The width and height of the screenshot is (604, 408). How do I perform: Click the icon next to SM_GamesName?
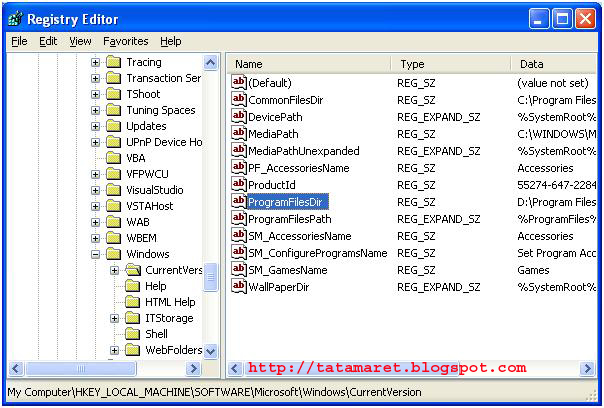tap(239, 269)
